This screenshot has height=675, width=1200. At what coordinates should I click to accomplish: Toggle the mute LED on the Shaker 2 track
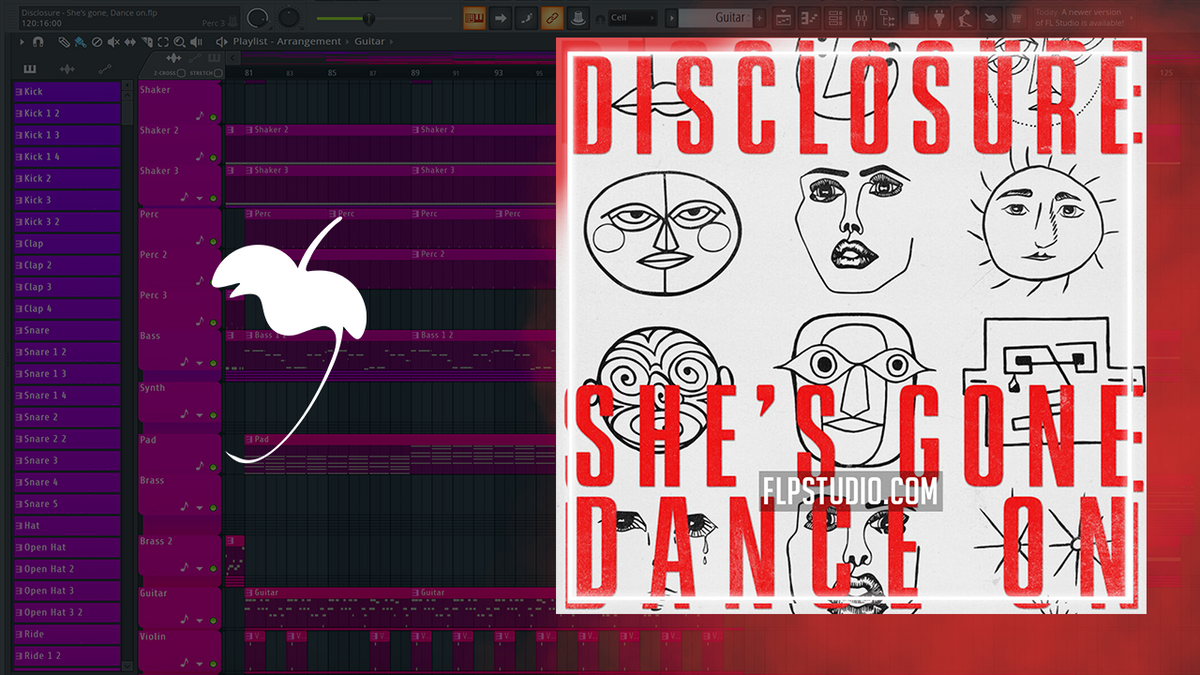213,157
